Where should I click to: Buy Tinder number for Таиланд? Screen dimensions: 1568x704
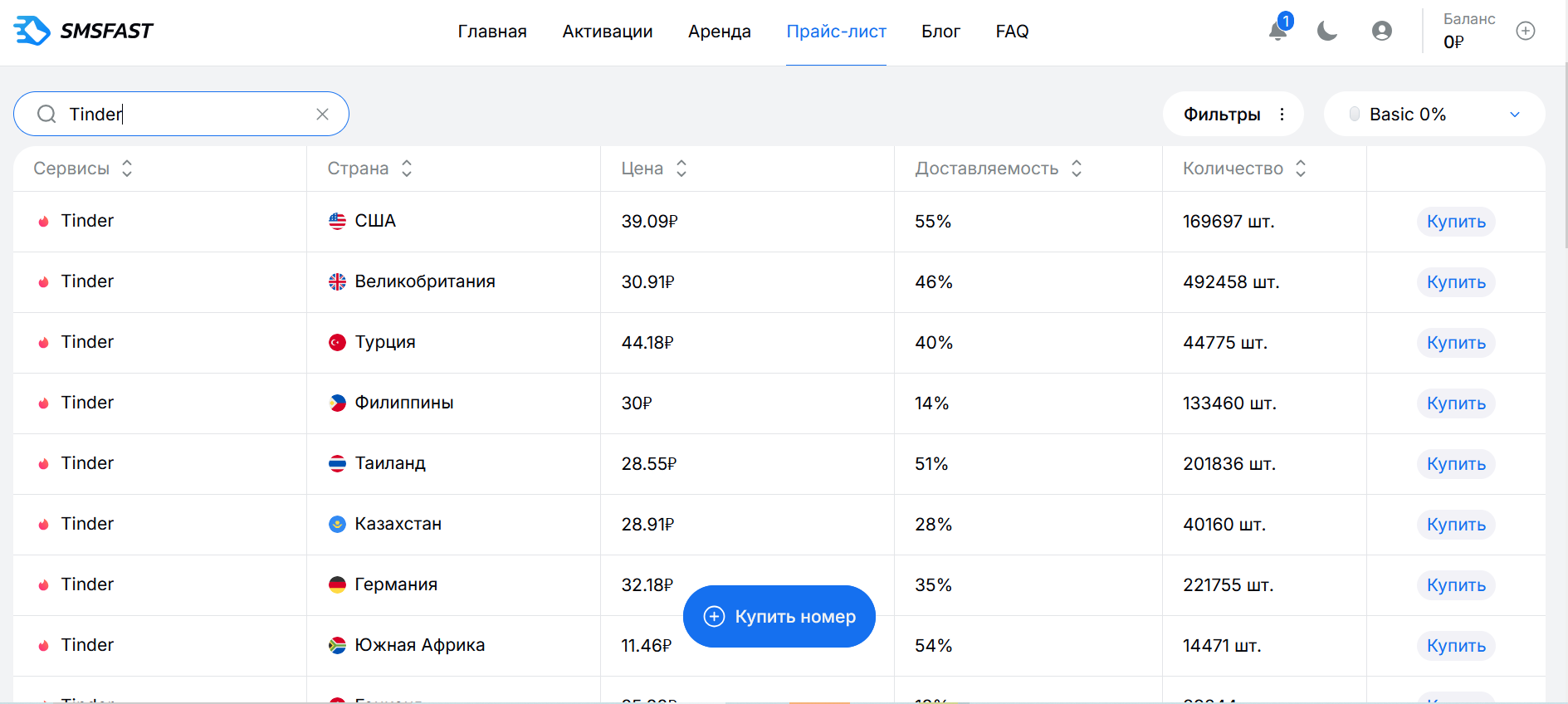1456,464
